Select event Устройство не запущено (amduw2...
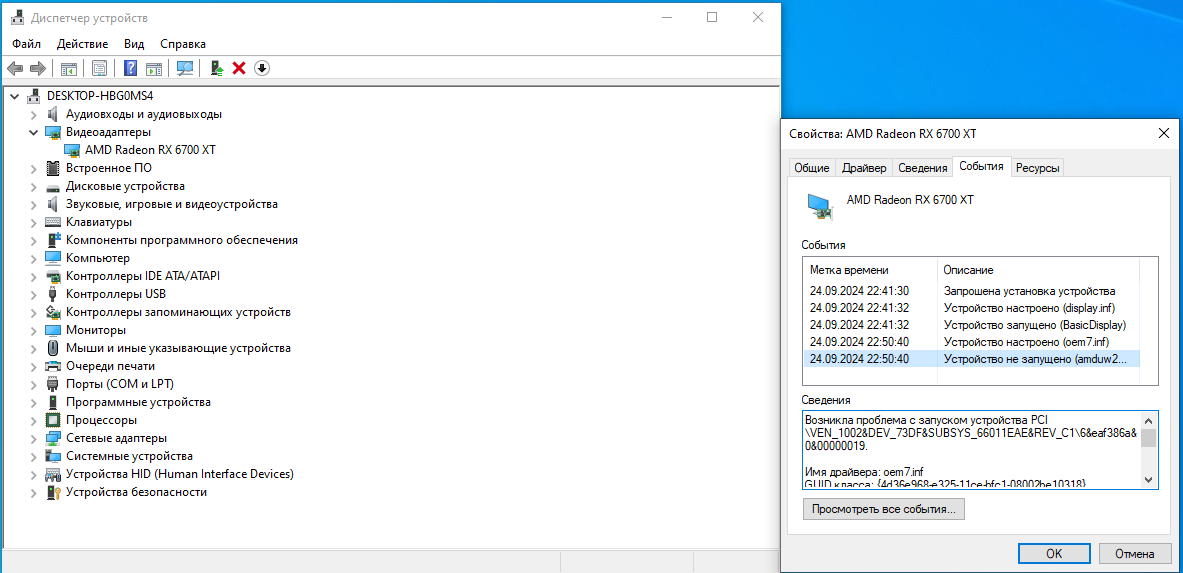The width and height of the screenshot is (1183, 573). [972, 359]
